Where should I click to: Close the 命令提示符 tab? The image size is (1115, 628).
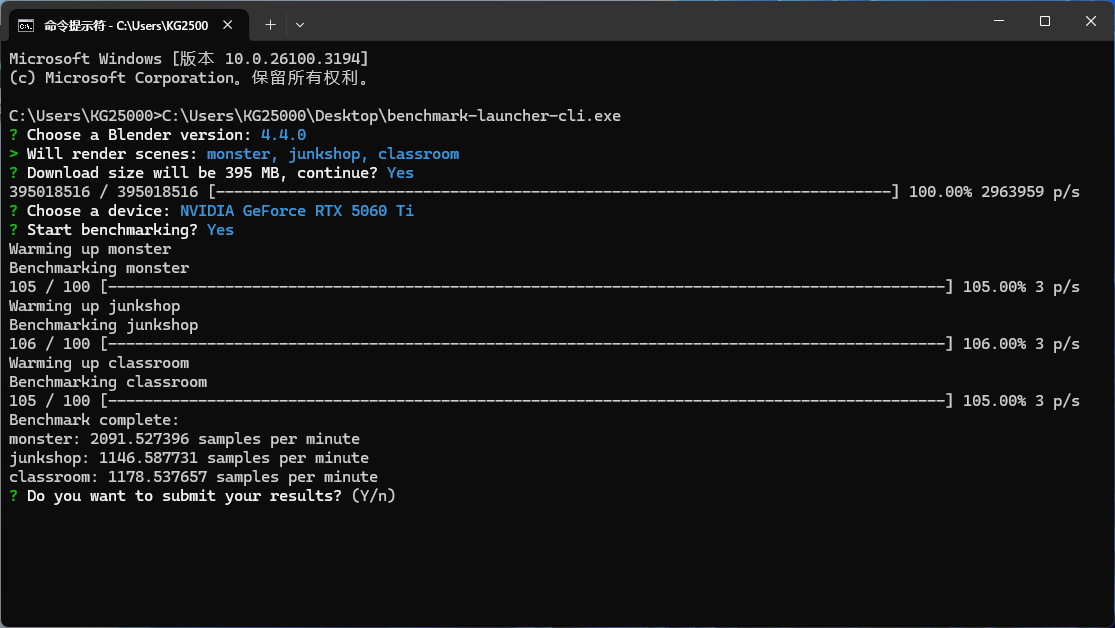232,23
